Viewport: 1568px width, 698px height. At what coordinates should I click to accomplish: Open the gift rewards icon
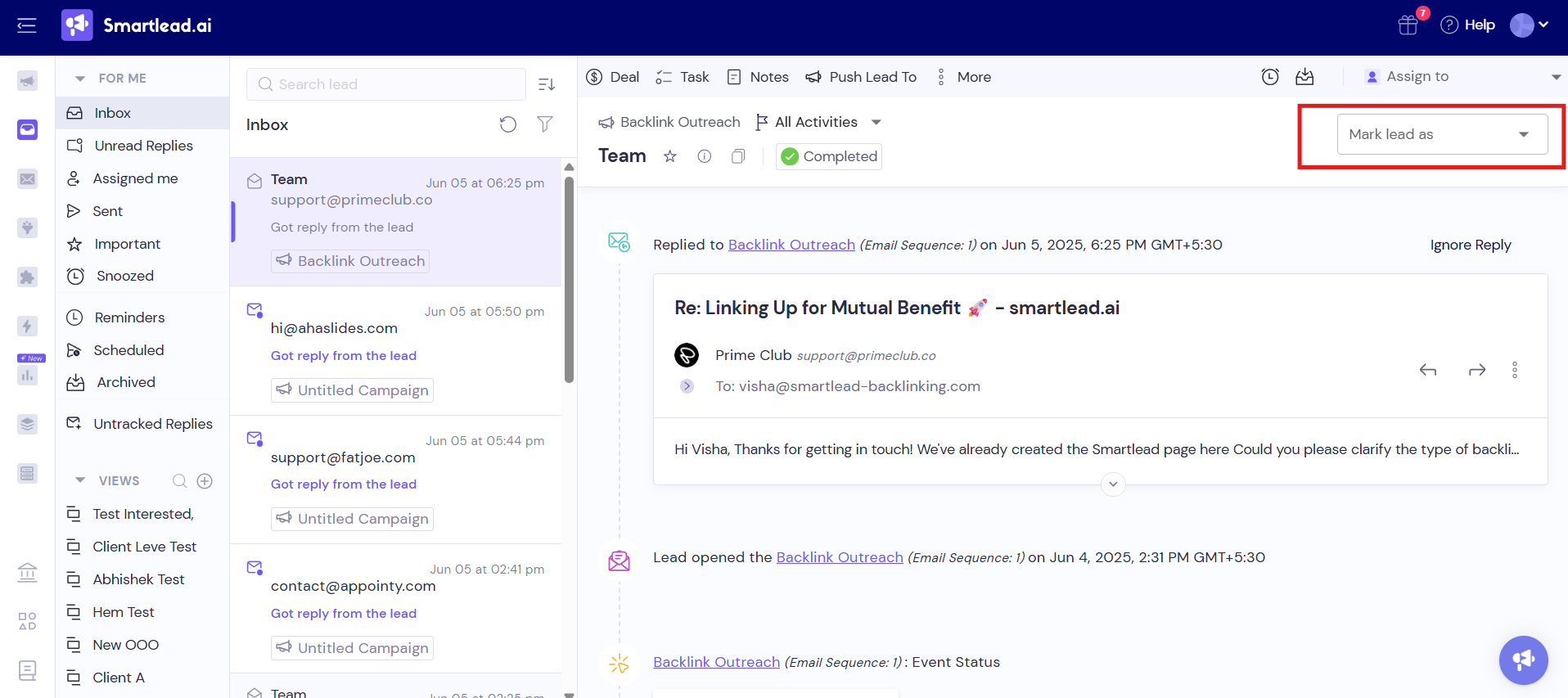pyautogui.click(x=1408, y=25)
